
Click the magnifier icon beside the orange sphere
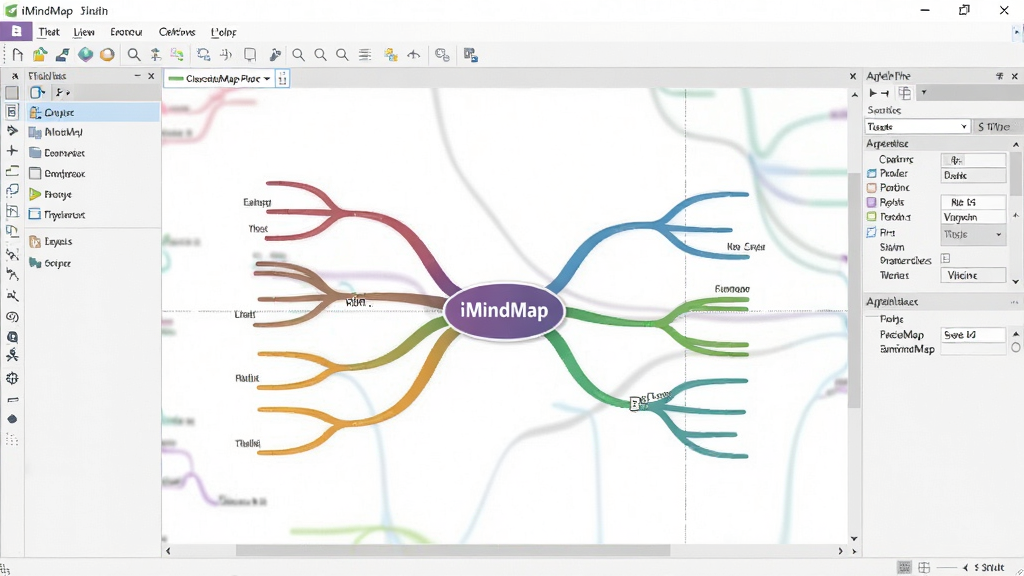[134, 55]
